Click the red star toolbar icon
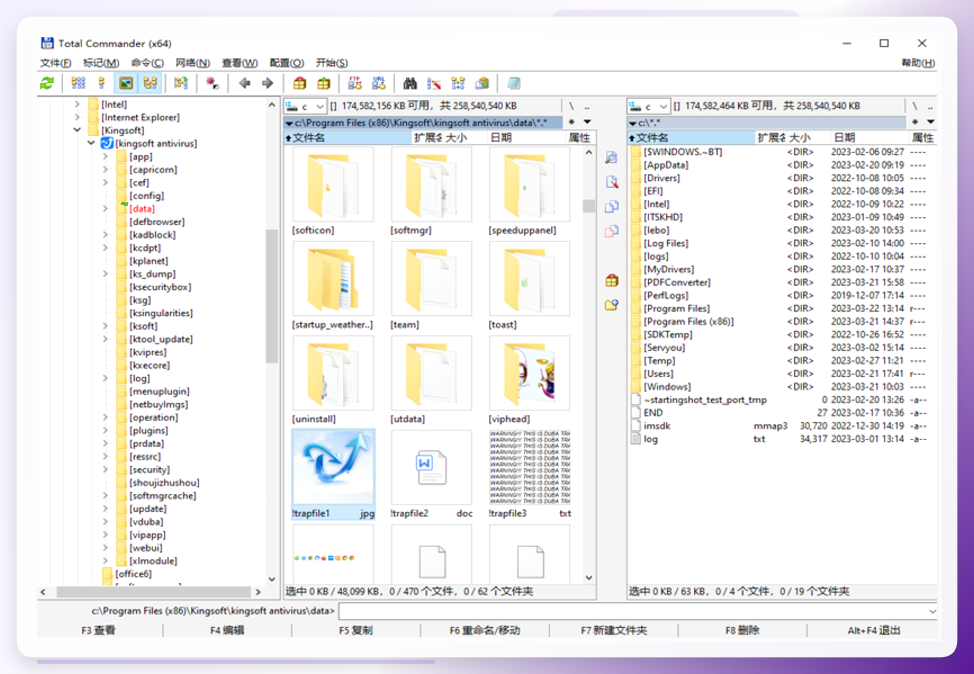Viewport: 974px width, 674px height. point(212,83)
